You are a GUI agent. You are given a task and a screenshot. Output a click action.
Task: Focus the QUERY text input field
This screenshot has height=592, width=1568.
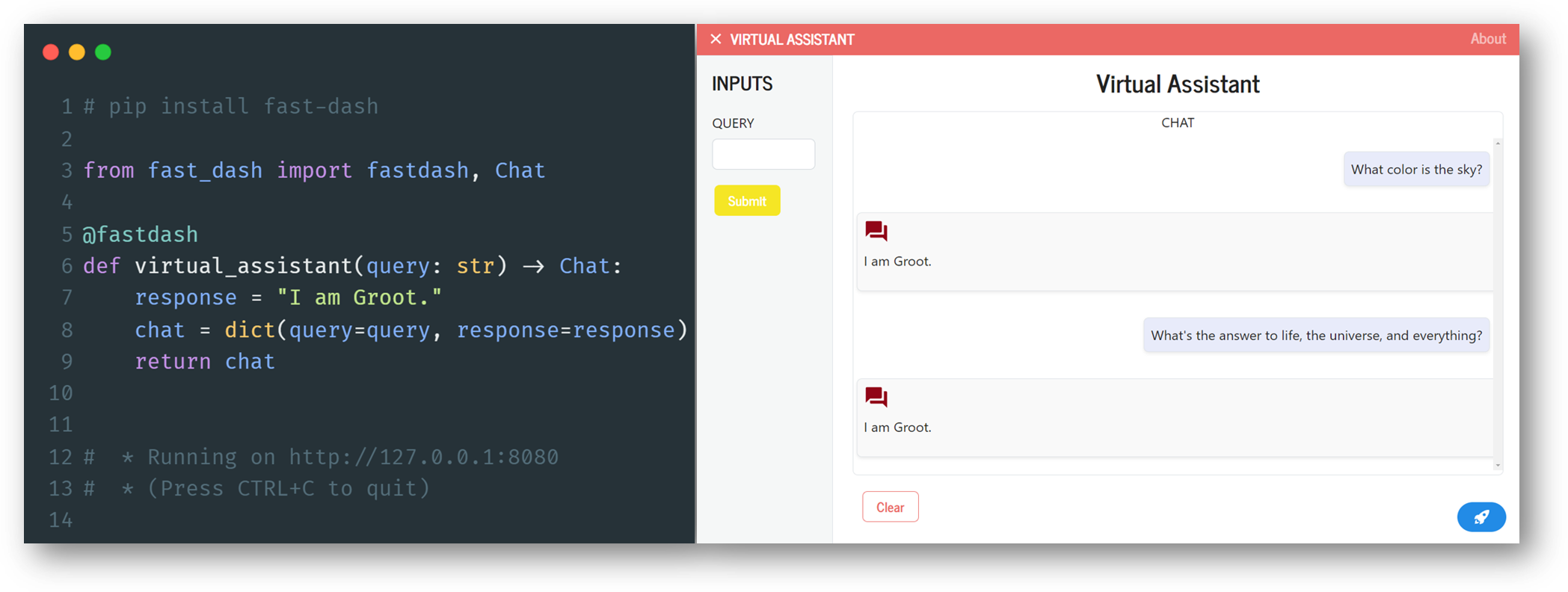763,154
